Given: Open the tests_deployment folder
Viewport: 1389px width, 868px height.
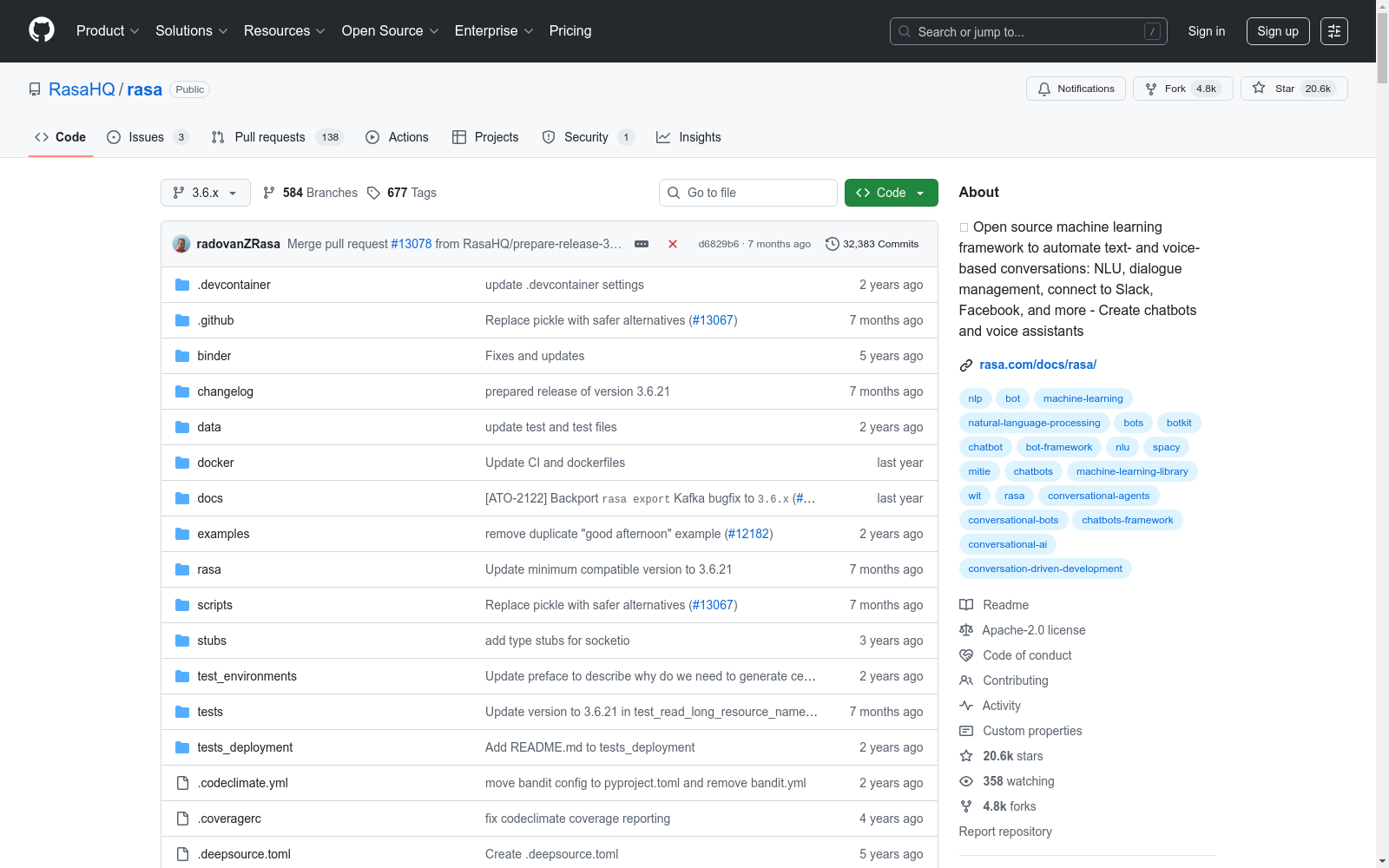Looking at the screenshot, I should pyautogui.click(x=245, y=747).
